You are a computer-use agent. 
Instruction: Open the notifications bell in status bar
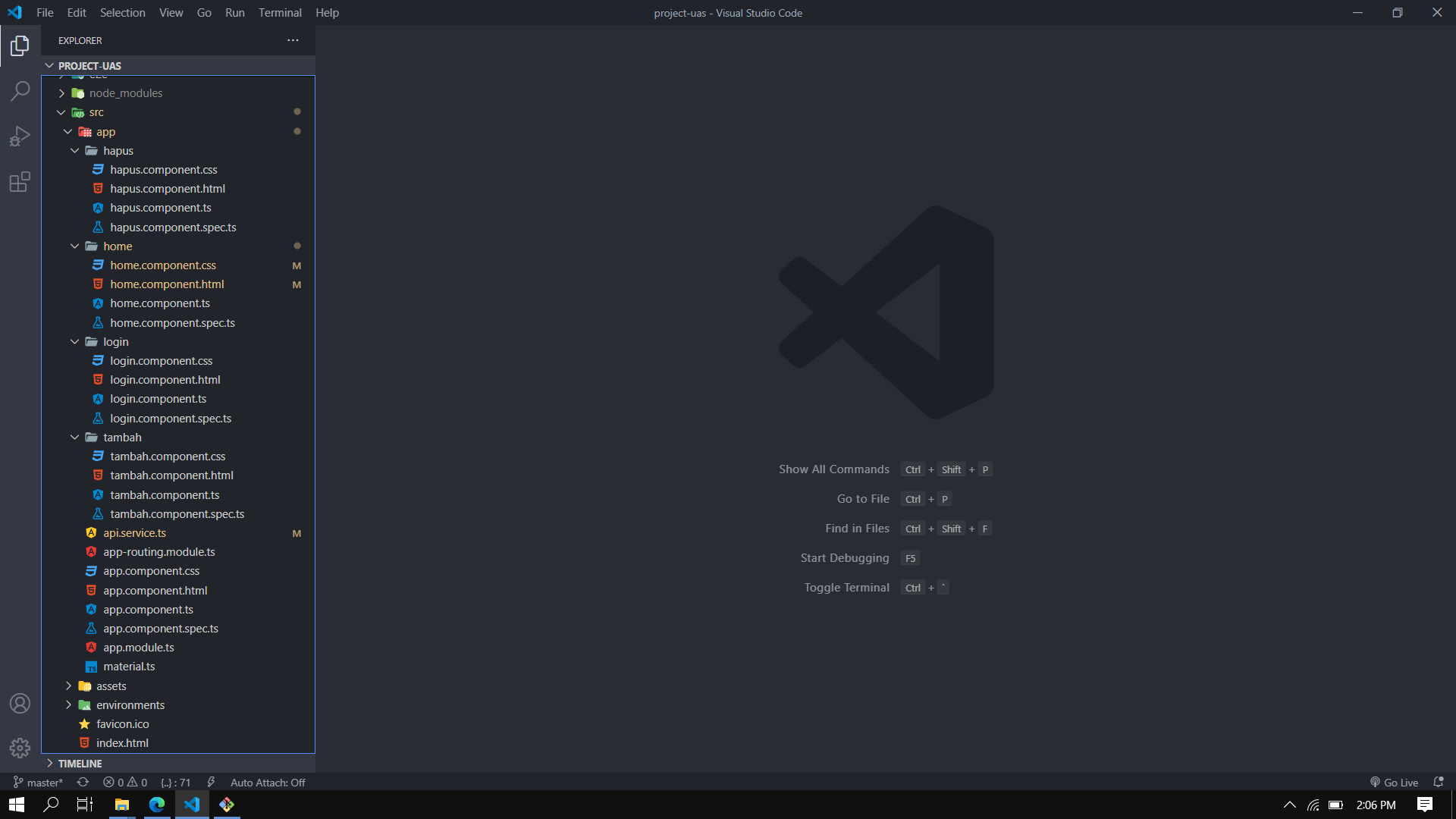click(1438, 782)
